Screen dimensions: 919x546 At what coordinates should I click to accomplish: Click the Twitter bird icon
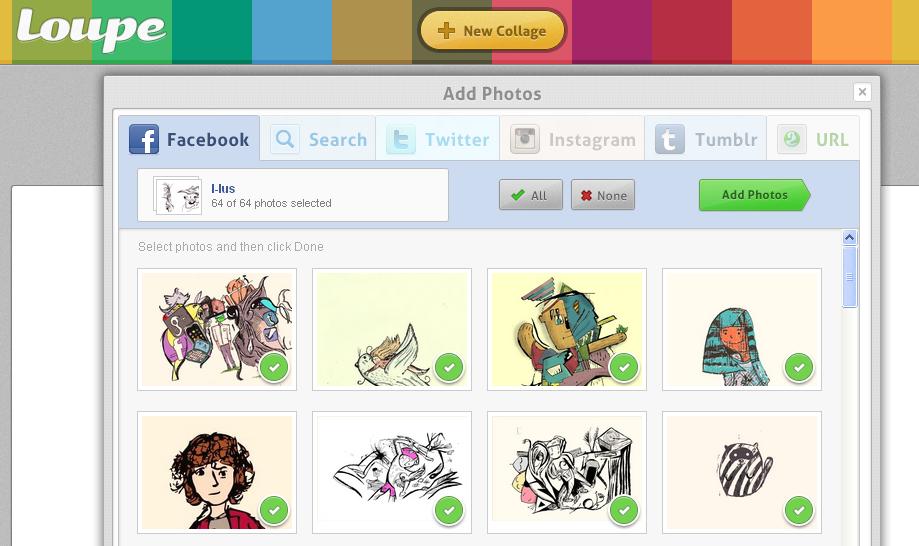point(401,139)
